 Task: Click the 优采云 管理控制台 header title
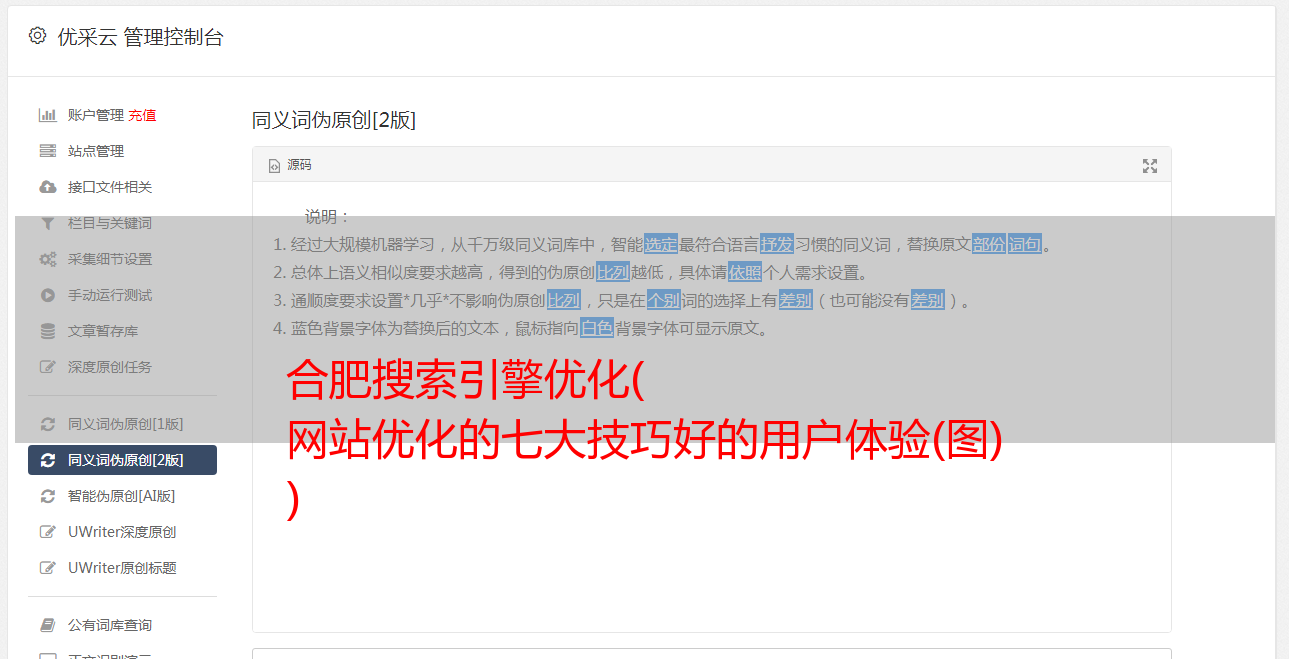click(140, 37)
